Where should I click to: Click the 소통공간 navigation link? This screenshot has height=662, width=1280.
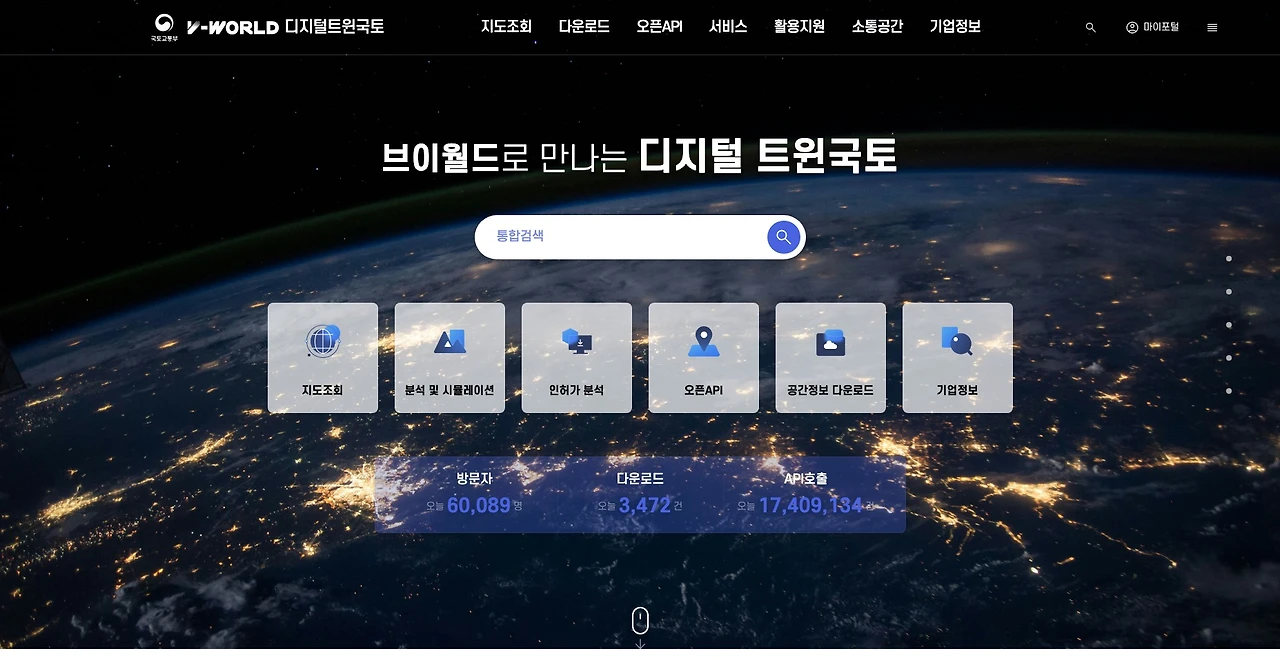876,27
